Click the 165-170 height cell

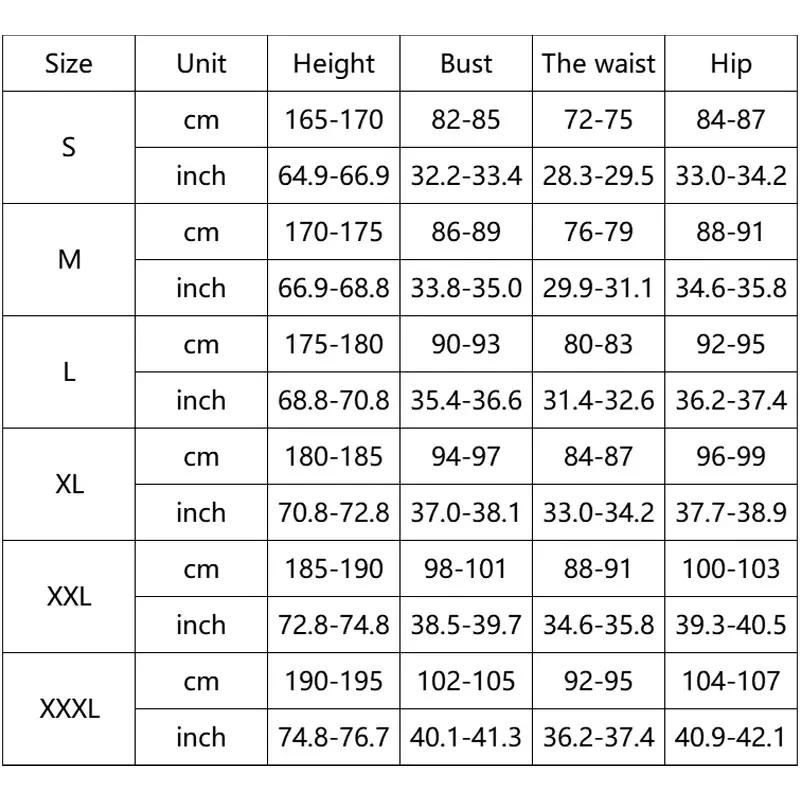pyautogui.click(x=334, y=120)
